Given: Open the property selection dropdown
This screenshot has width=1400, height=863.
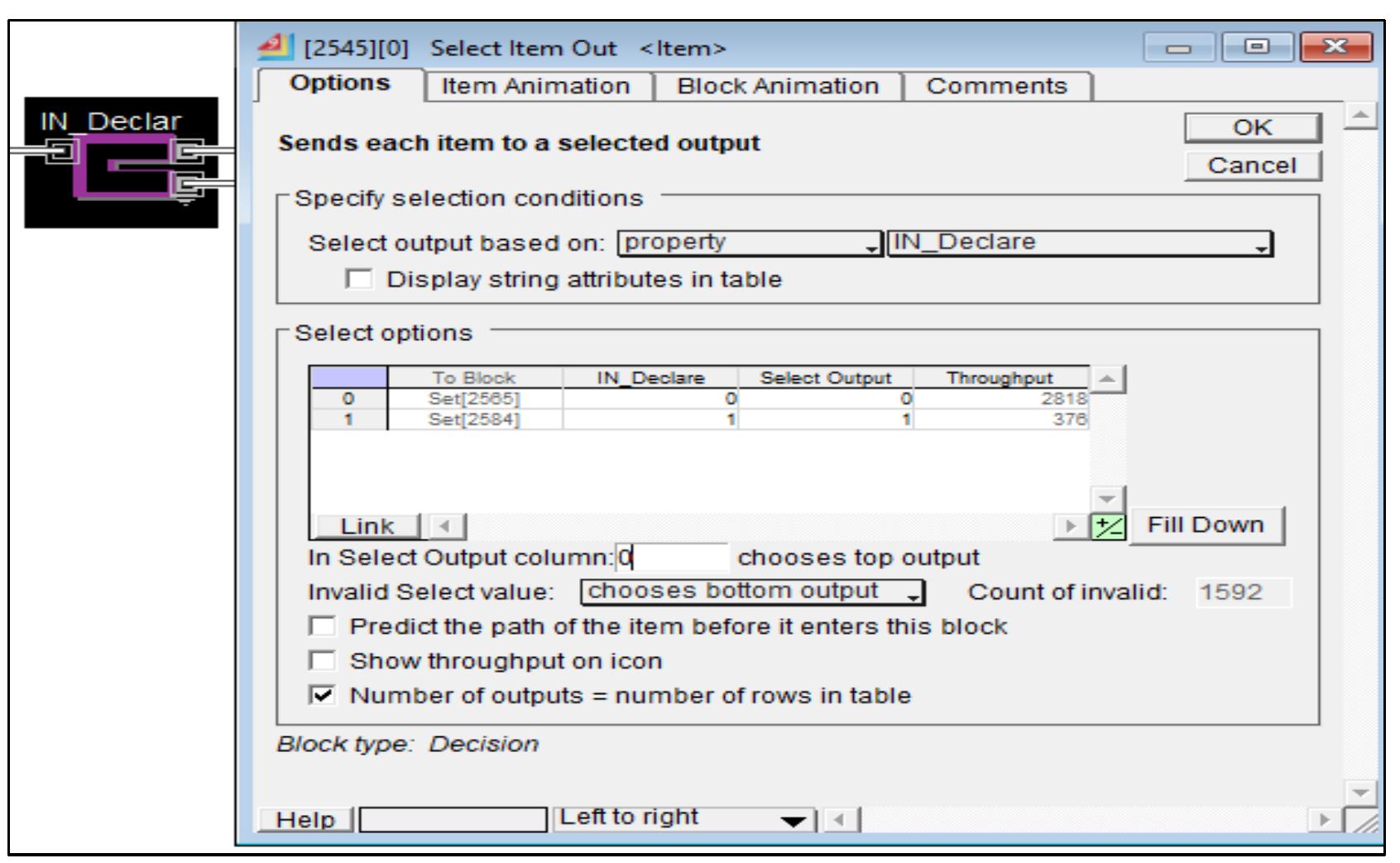Looking at the screenshot, I should [750, 243].
